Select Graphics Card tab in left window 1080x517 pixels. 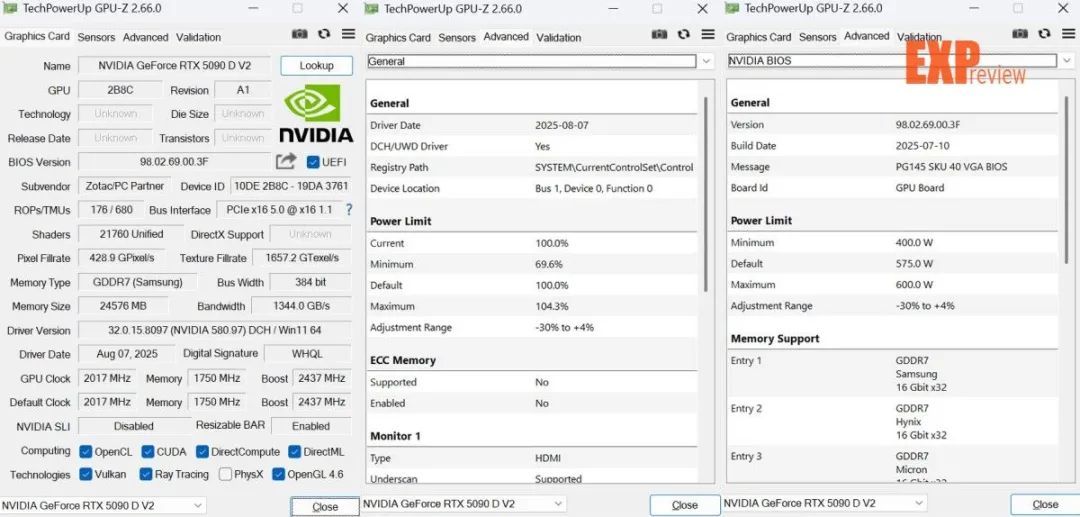pos(37,36)
